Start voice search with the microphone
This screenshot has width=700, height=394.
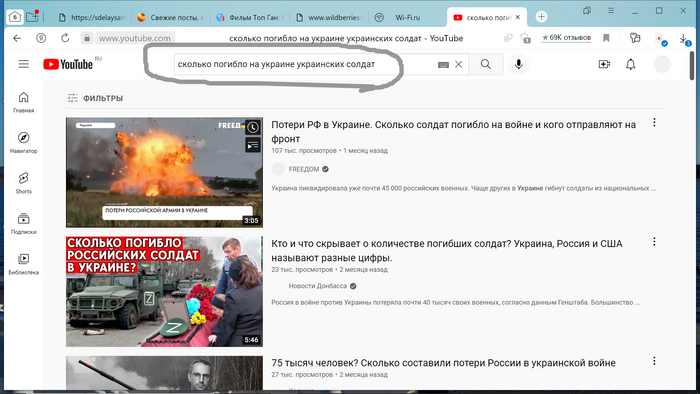tap(518, 64)
